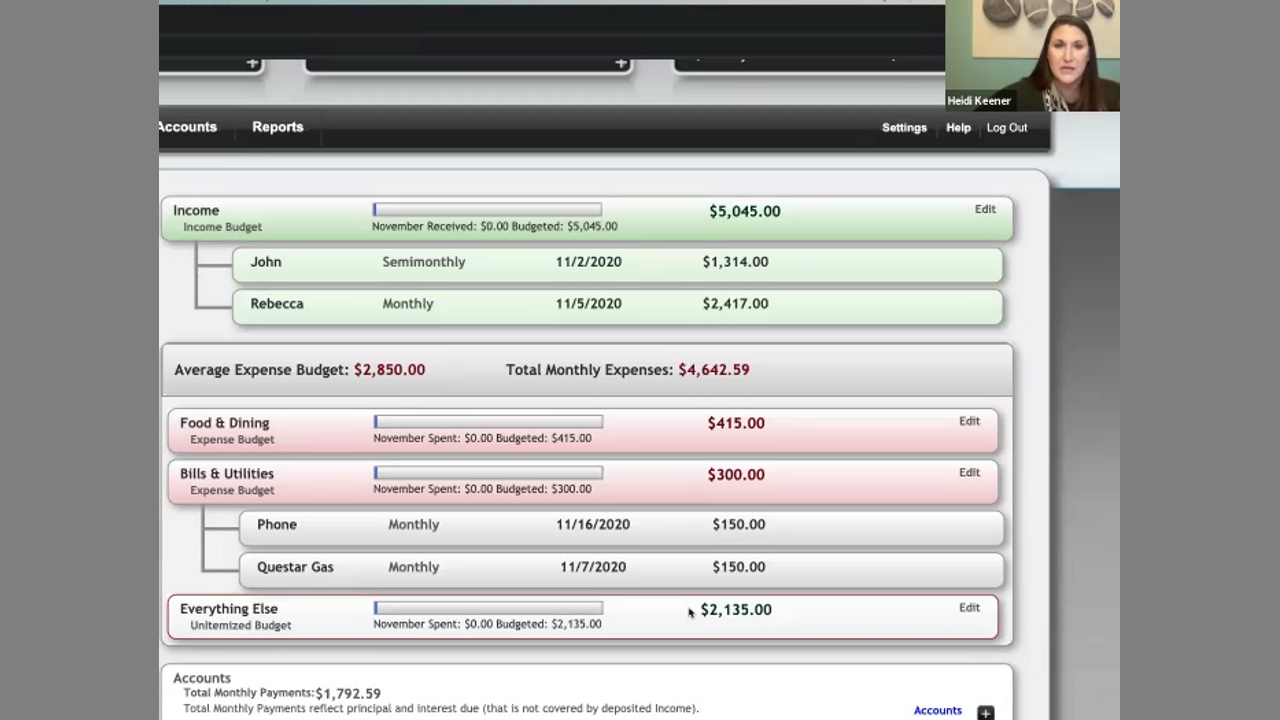
Task: Open the Reports menu
Action: pyautogui.click(x=277, y=127)
